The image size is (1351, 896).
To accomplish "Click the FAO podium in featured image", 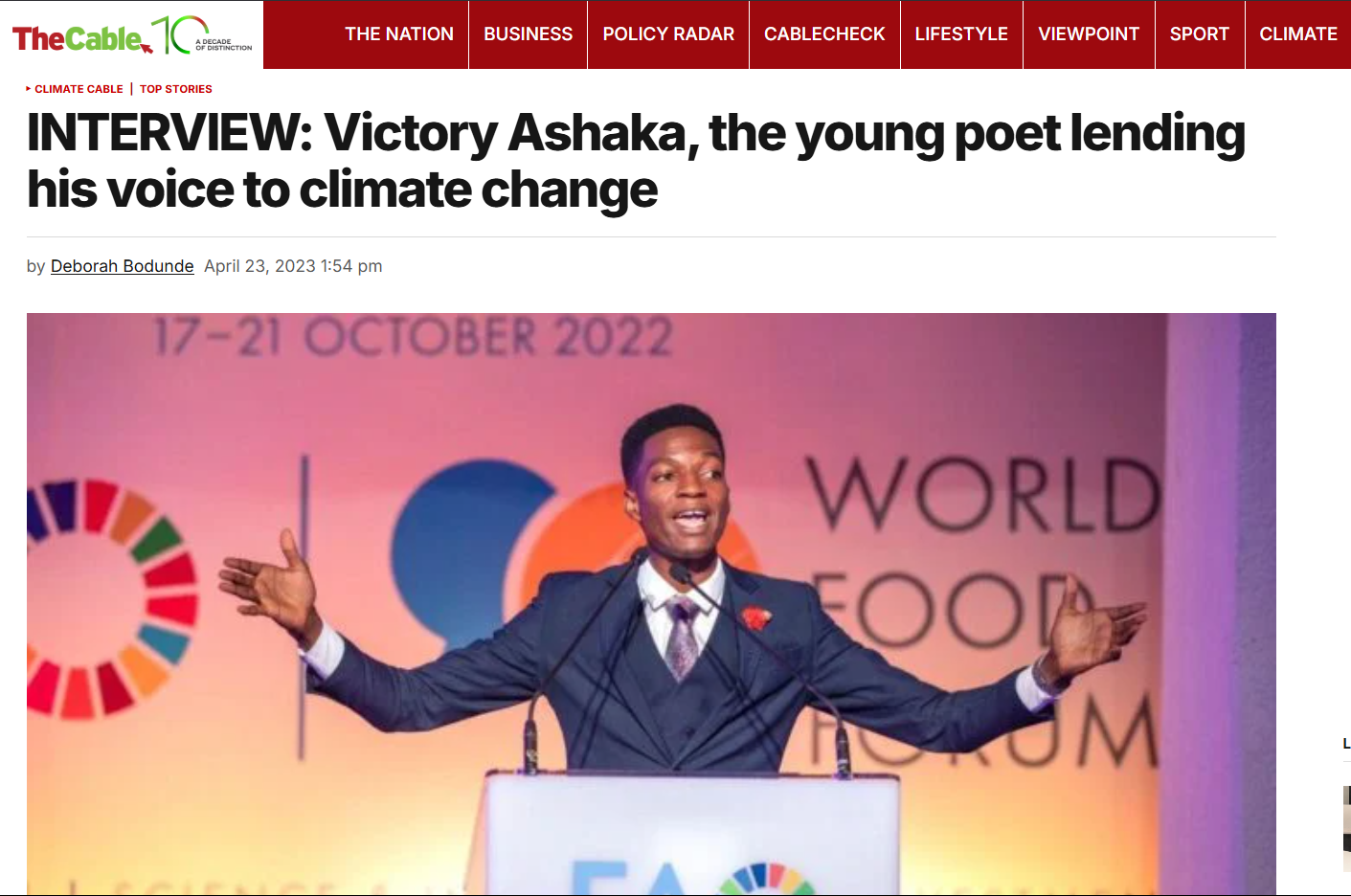I will click(693, 835).
